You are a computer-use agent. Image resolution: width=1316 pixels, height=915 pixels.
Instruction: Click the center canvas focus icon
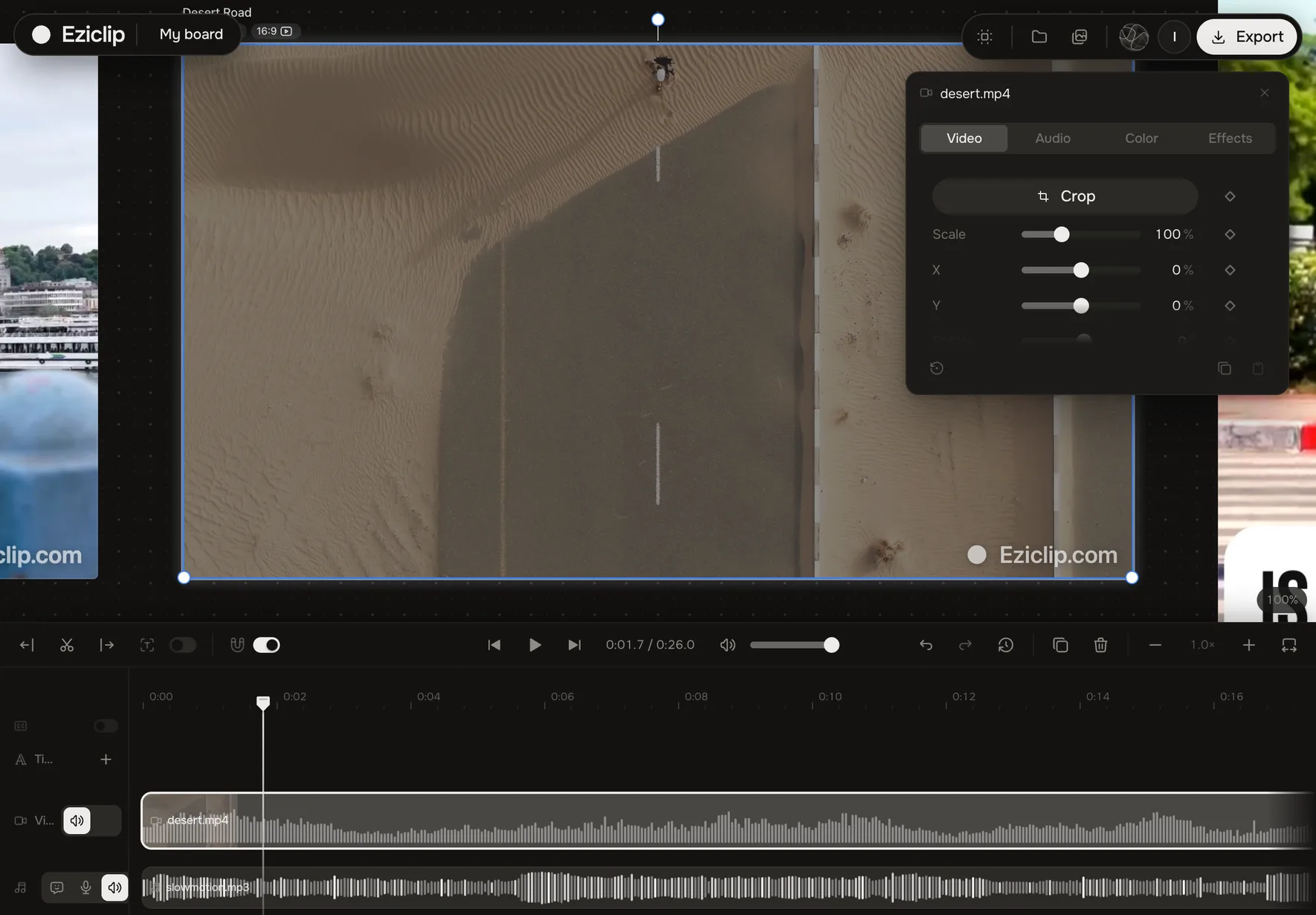(x=985, y=36)
